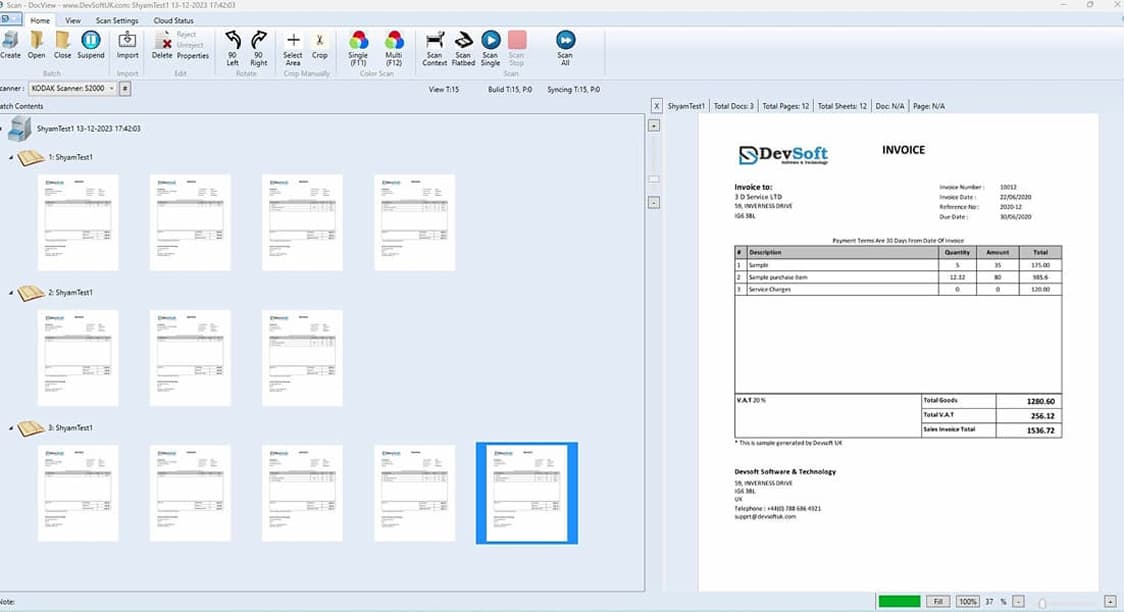Open the Cloud Status tab
The image size is (1125, 612).
[x=173, y=19]
